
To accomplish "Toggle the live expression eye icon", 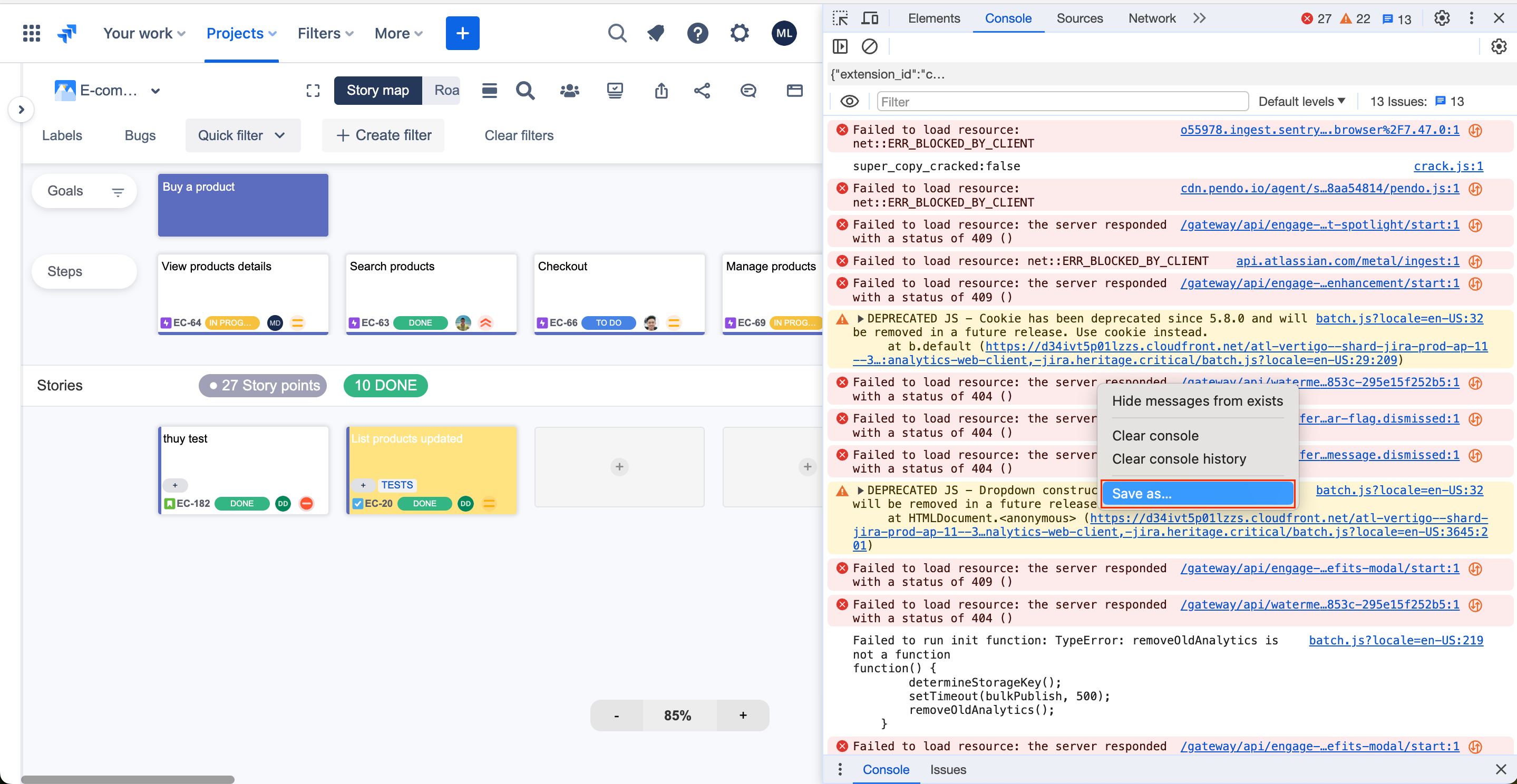I will click(x=849, y=101).
